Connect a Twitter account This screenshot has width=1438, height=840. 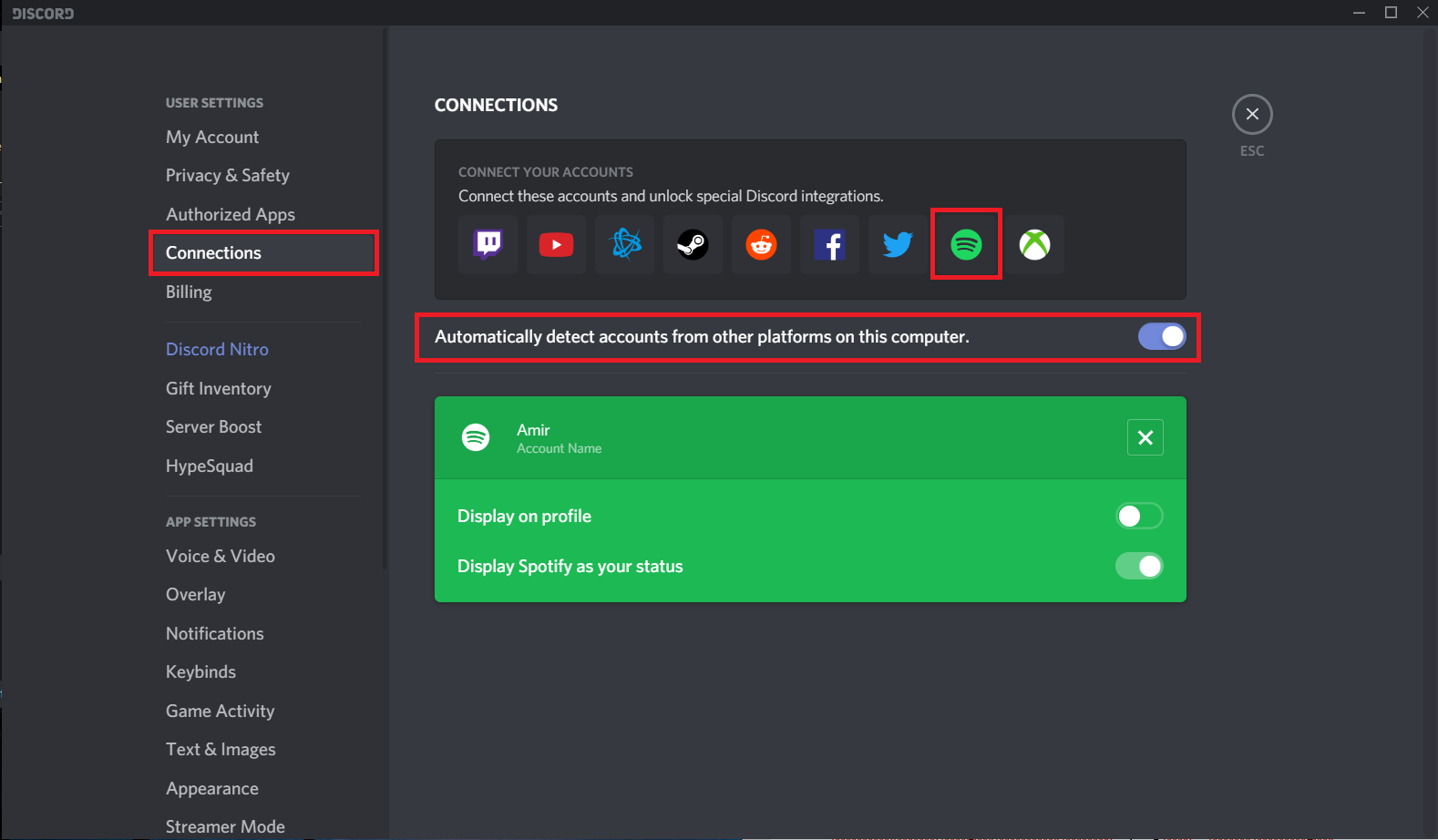[898, 244]
